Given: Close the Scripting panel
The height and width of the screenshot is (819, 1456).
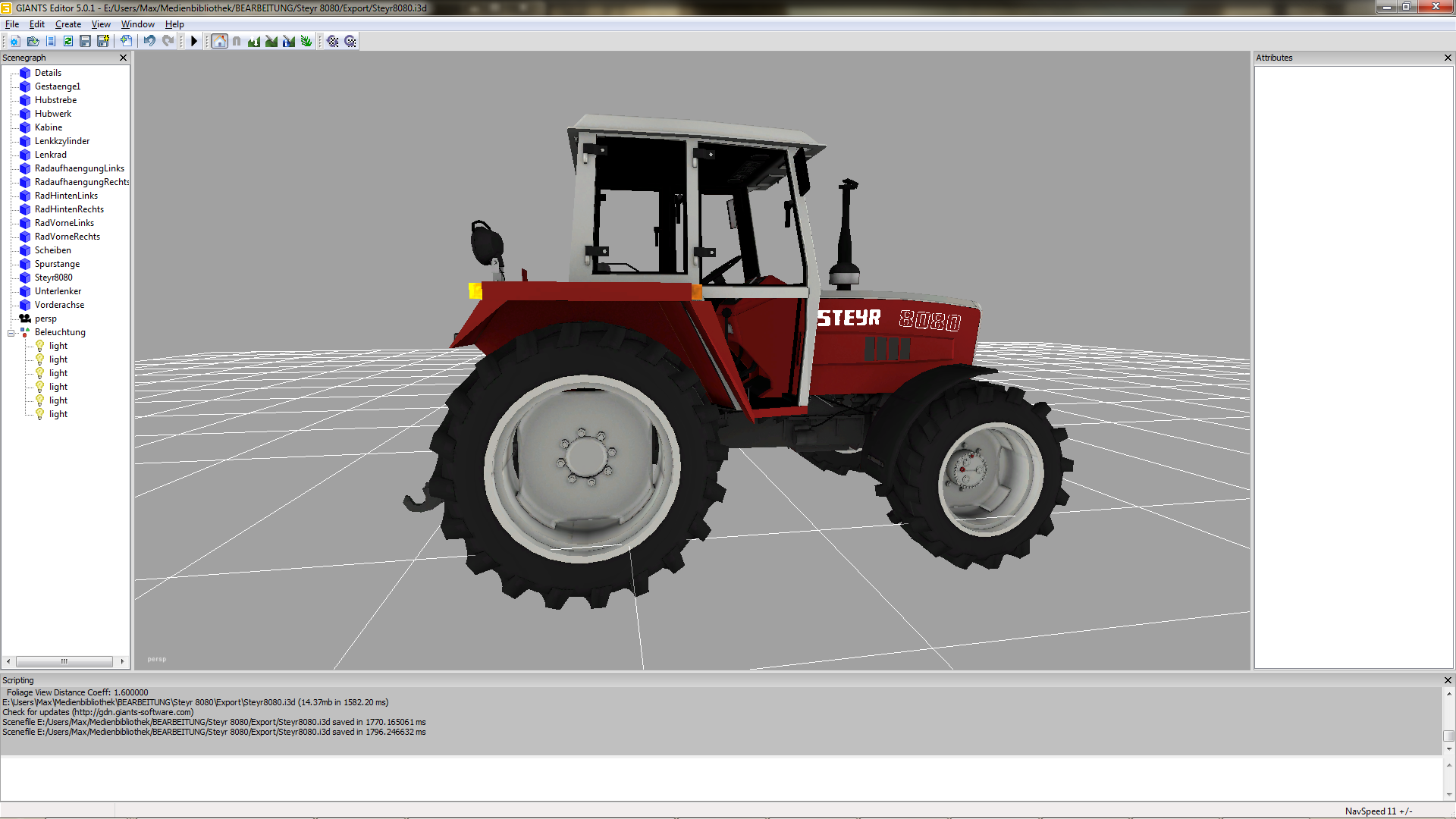Looking at the screenshot, I should (1448, 680).
